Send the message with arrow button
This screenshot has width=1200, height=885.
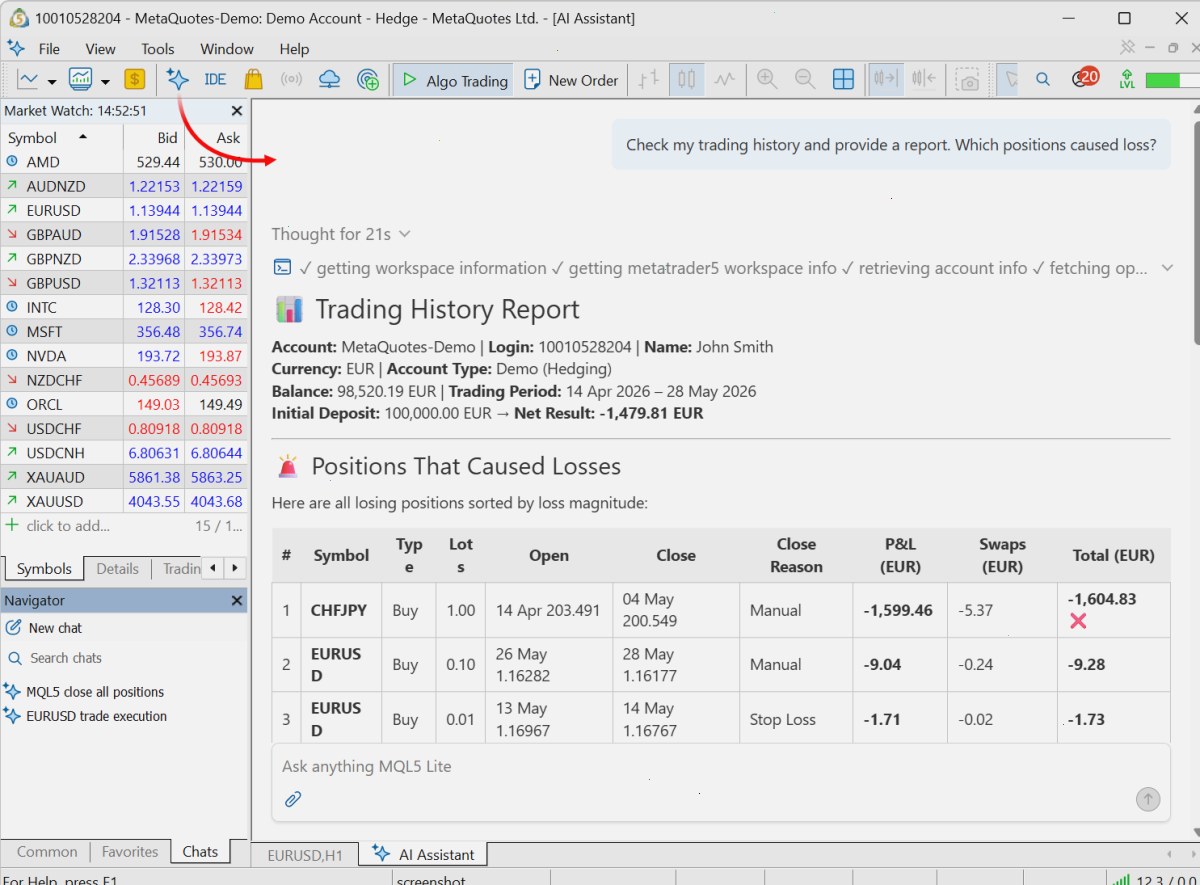[1148, 799]
